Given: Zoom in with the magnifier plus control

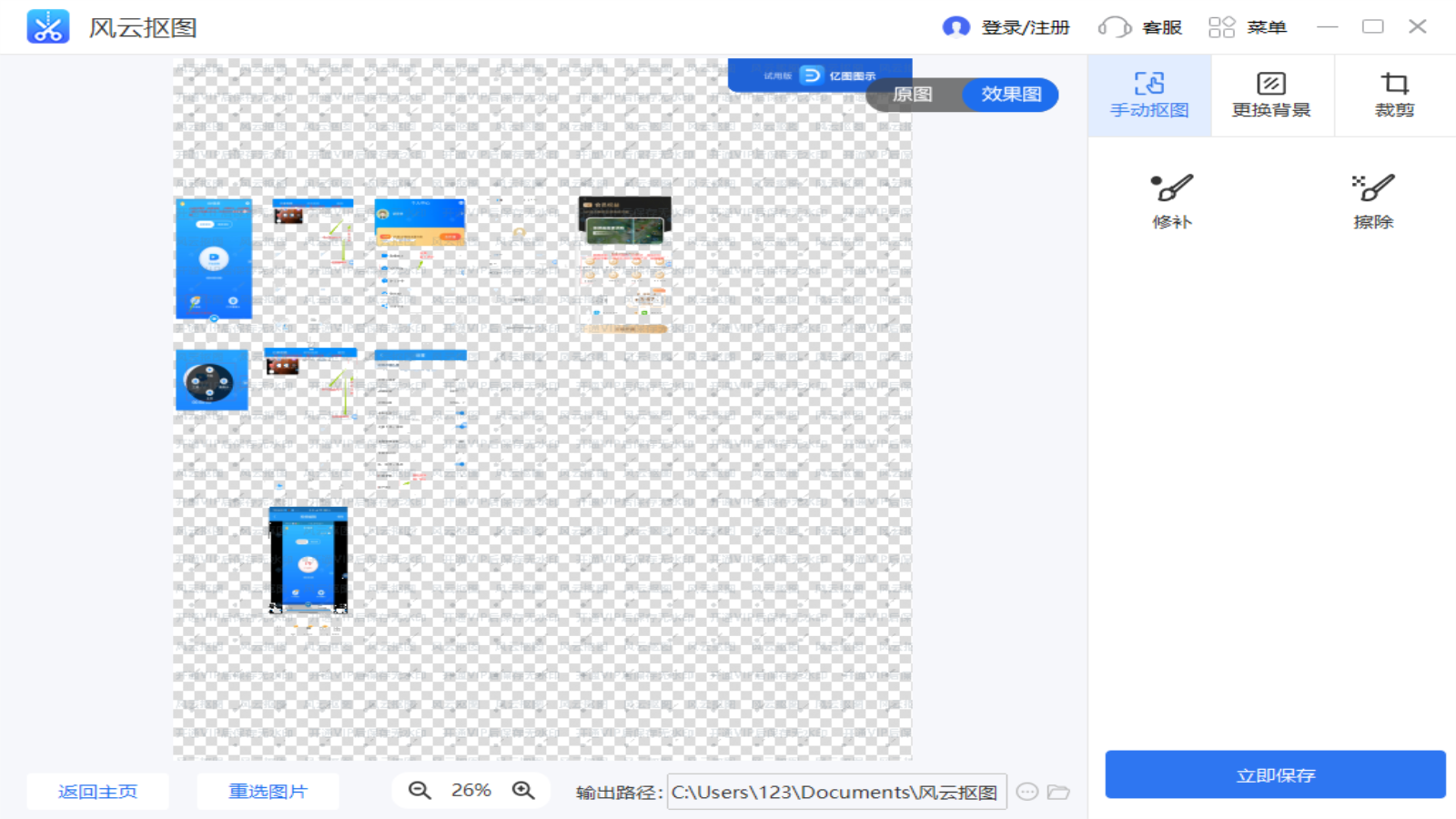Looking at the screenshot, I should [x=523, y=790].
